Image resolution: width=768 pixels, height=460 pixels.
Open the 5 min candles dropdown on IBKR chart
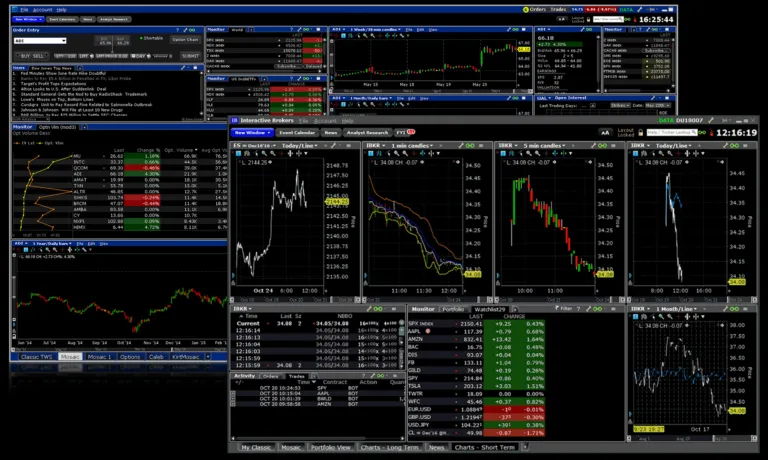[544, 145]
